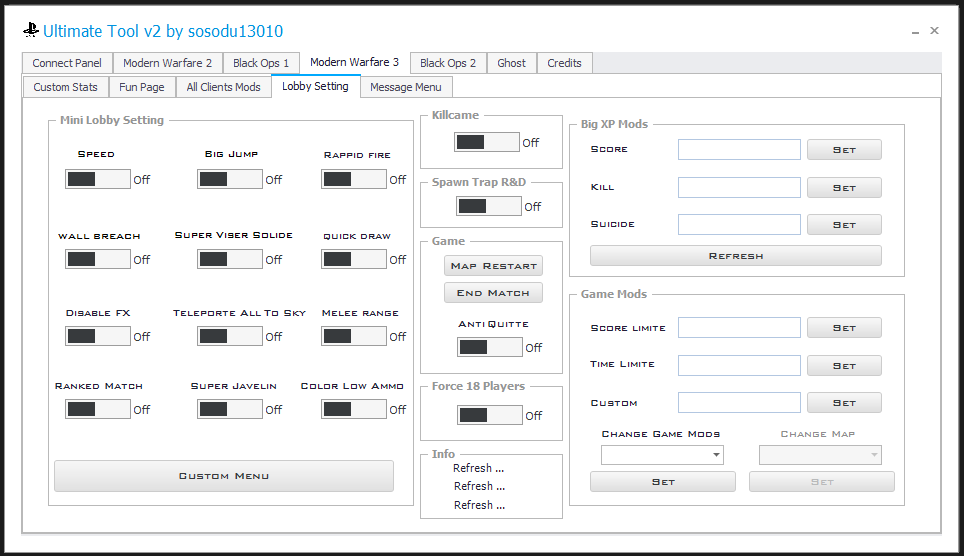
Task: Switch to Fun Page sub-tab
Action: pyautogui.click(x=141, y=87)
